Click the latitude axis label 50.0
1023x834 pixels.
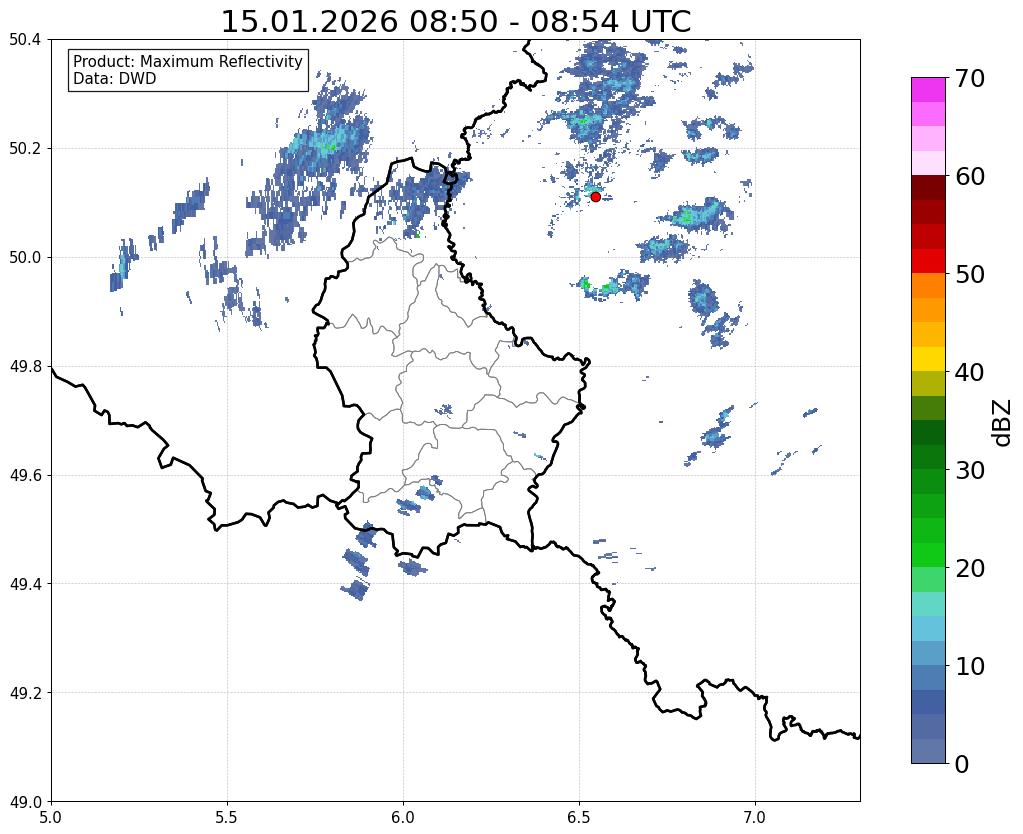tap(25, 258)
